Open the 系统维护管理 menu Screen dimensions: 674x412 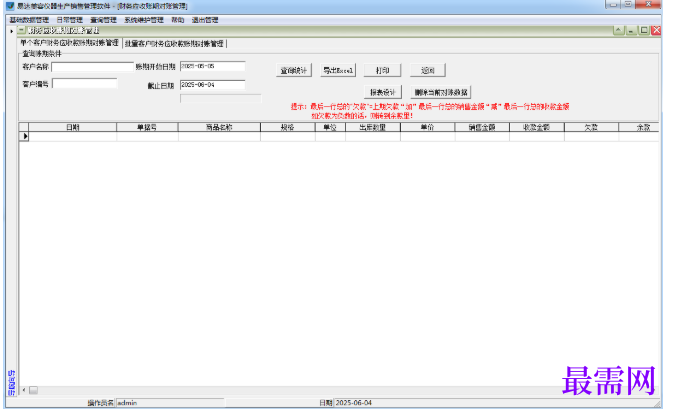pos(144,20)
